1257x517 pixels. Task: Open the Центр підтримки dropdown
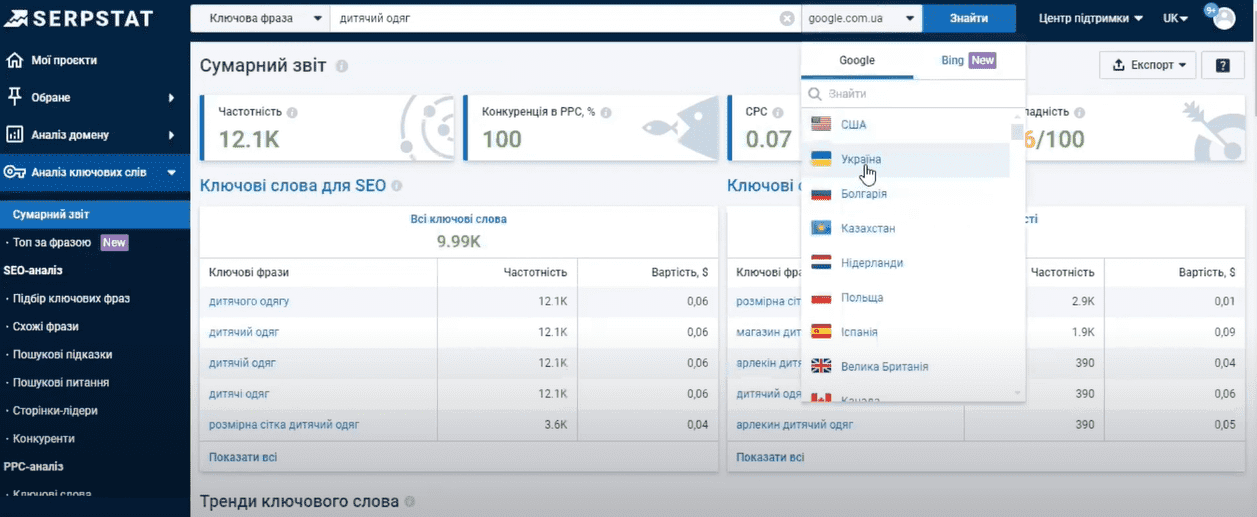[1091, 18]
